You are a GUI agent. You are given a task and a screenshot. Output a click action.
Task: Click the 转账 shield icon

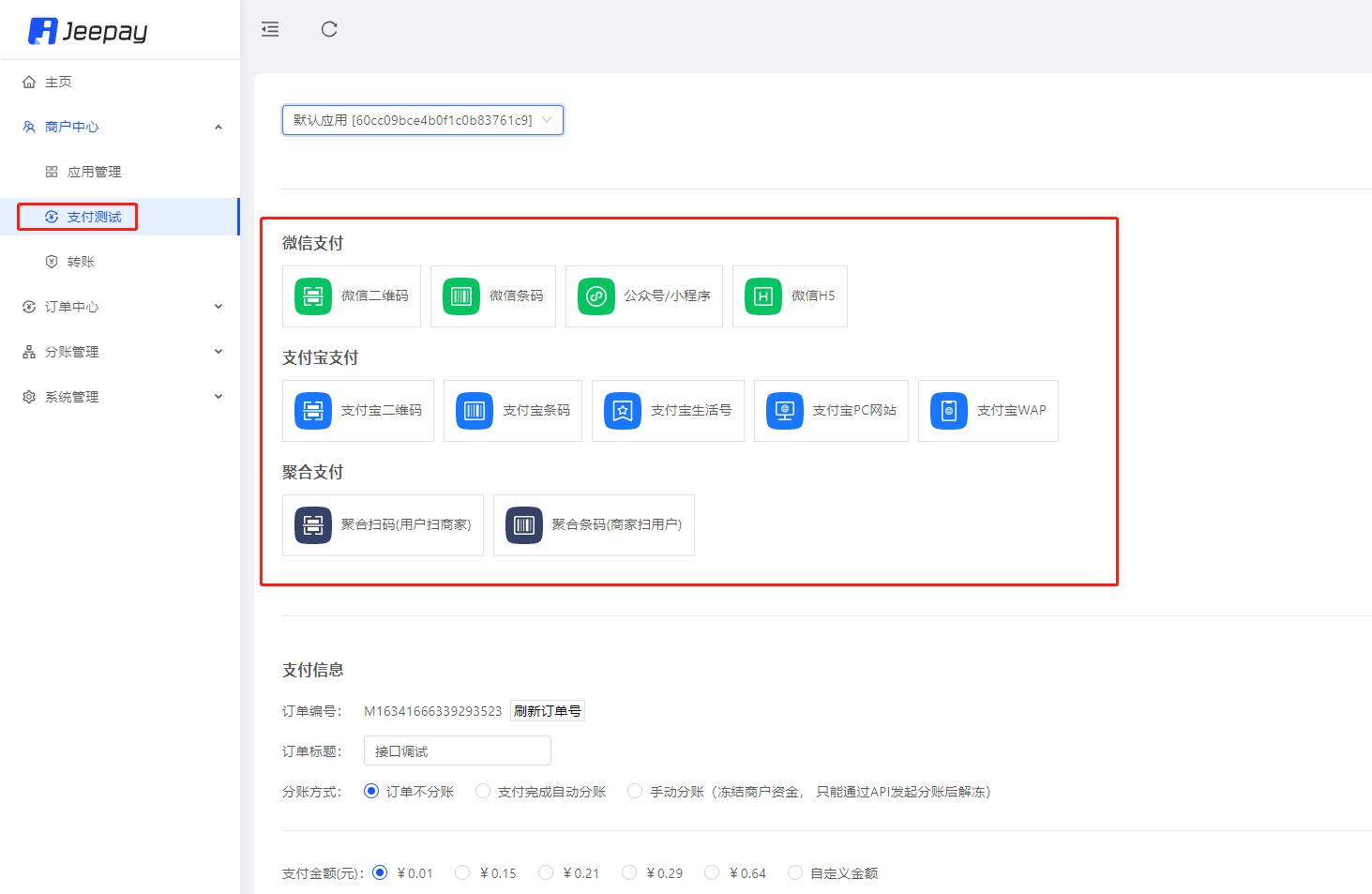[52, 262]
